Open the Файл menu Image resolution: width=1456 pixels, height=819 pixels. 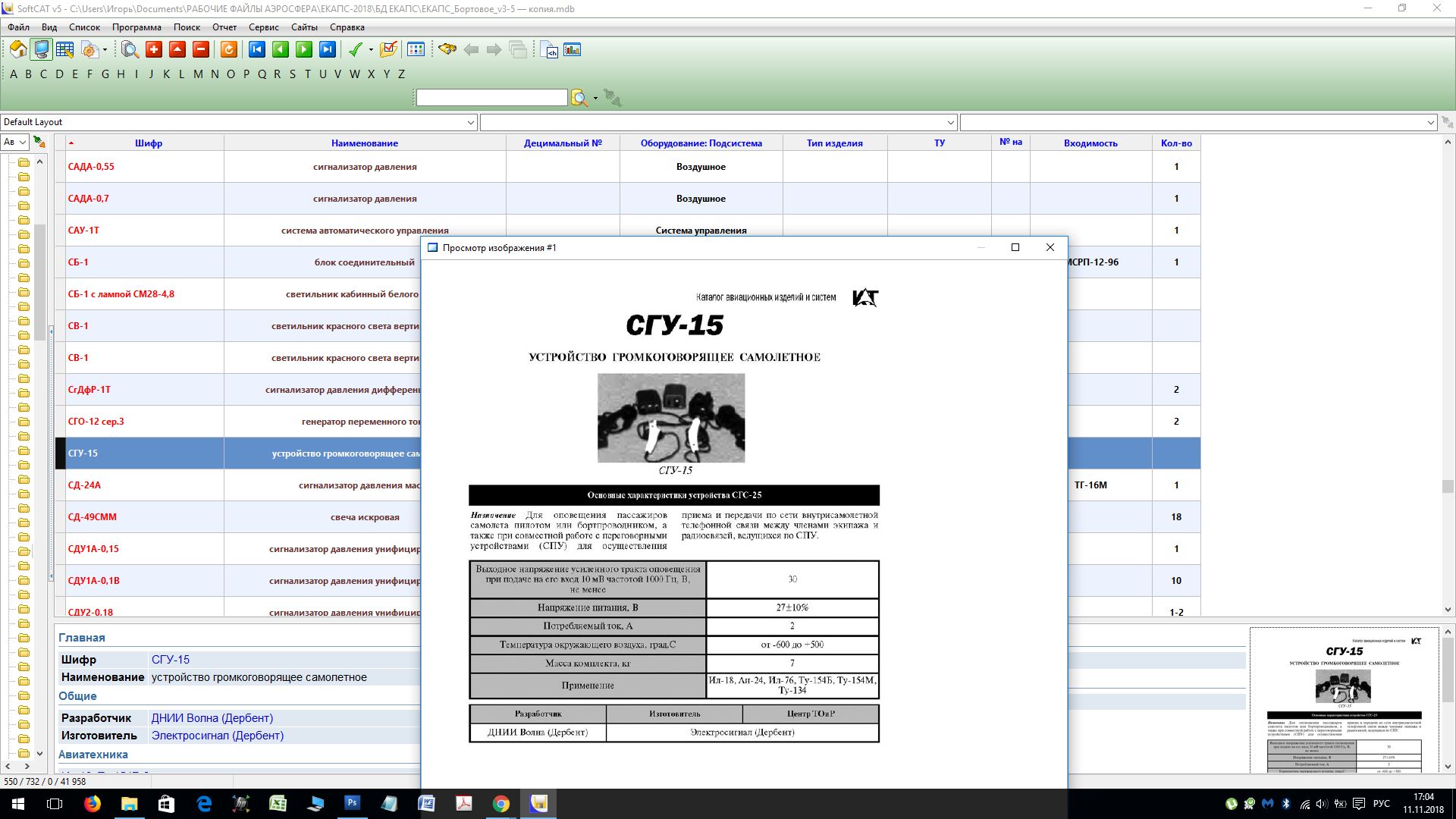18,27
